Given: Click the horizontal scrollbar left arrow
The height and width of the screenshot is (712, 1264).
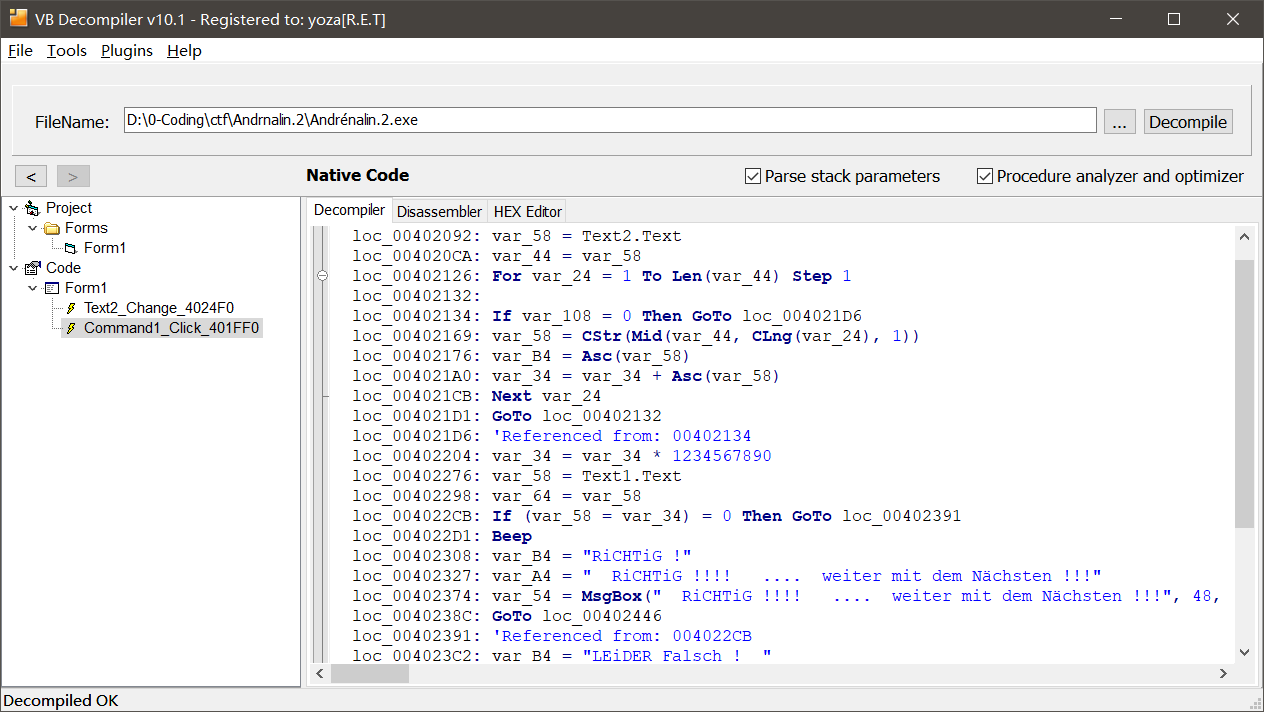Looking at the screenshot, I should pos(321,674).
